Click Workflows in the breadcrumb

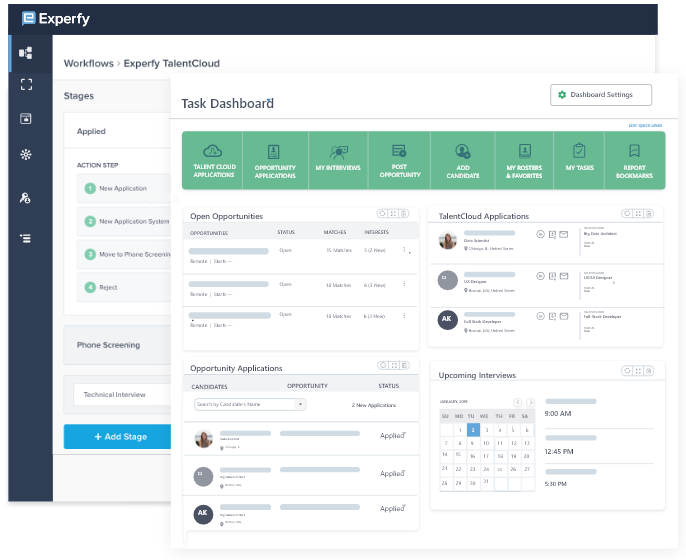(89, 63)
